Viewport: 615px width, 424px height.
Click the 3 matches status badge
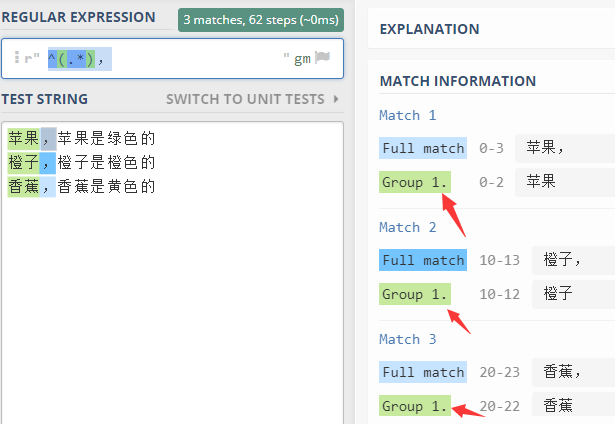coord(261,20)
